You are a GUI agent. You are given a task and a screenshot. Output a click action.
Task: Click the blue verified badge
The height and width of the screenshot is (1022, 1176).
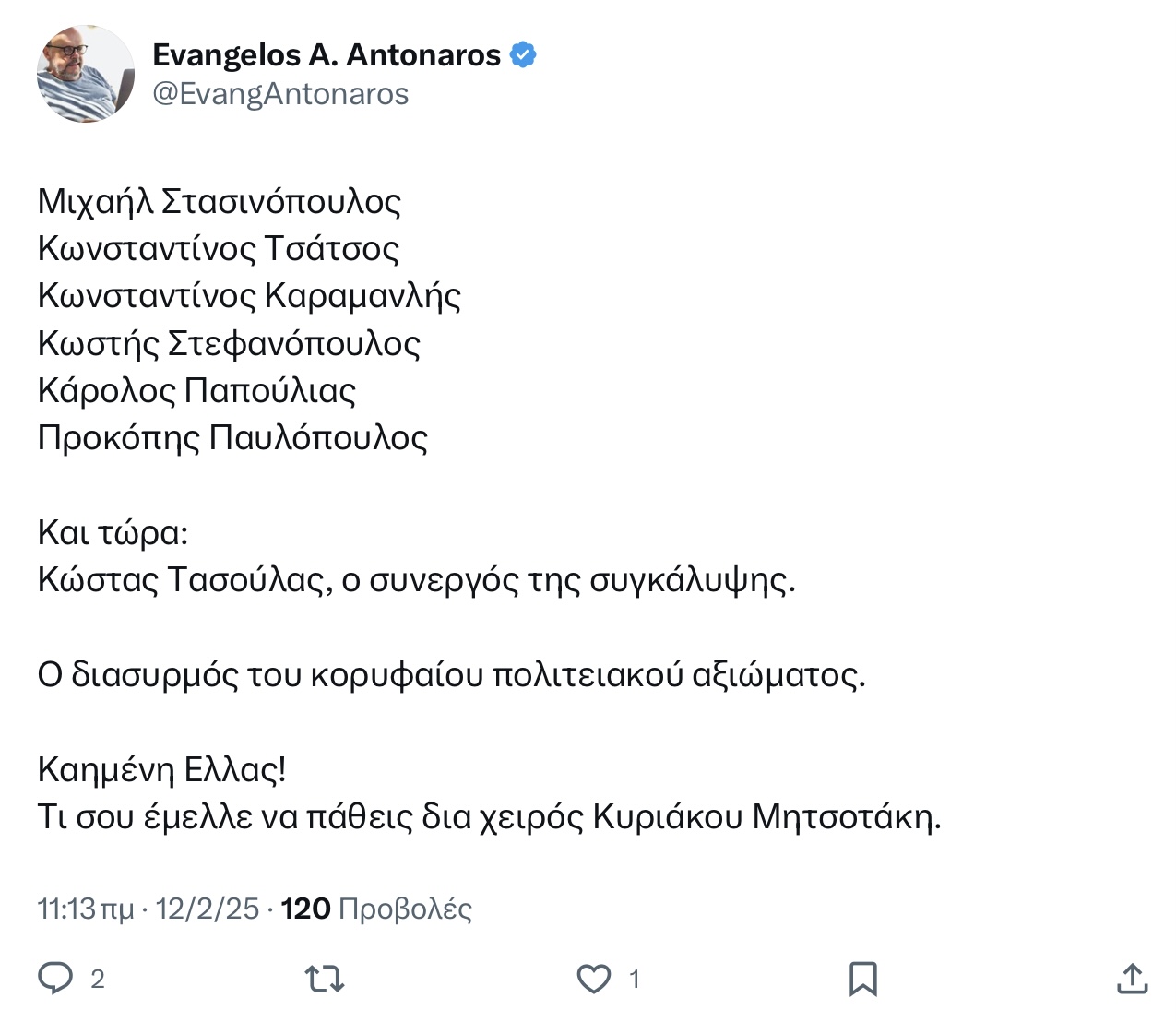point(523,55)
